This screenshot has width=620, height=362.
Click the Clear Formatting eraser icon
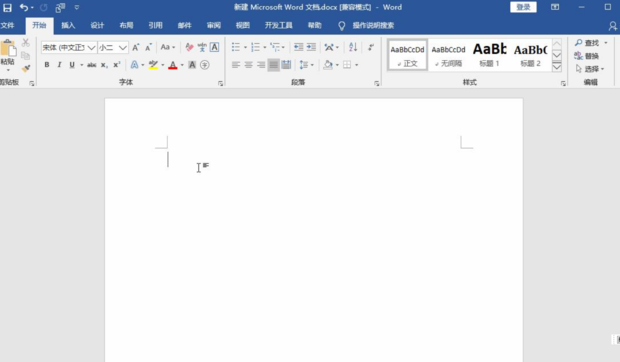(189, 47)
